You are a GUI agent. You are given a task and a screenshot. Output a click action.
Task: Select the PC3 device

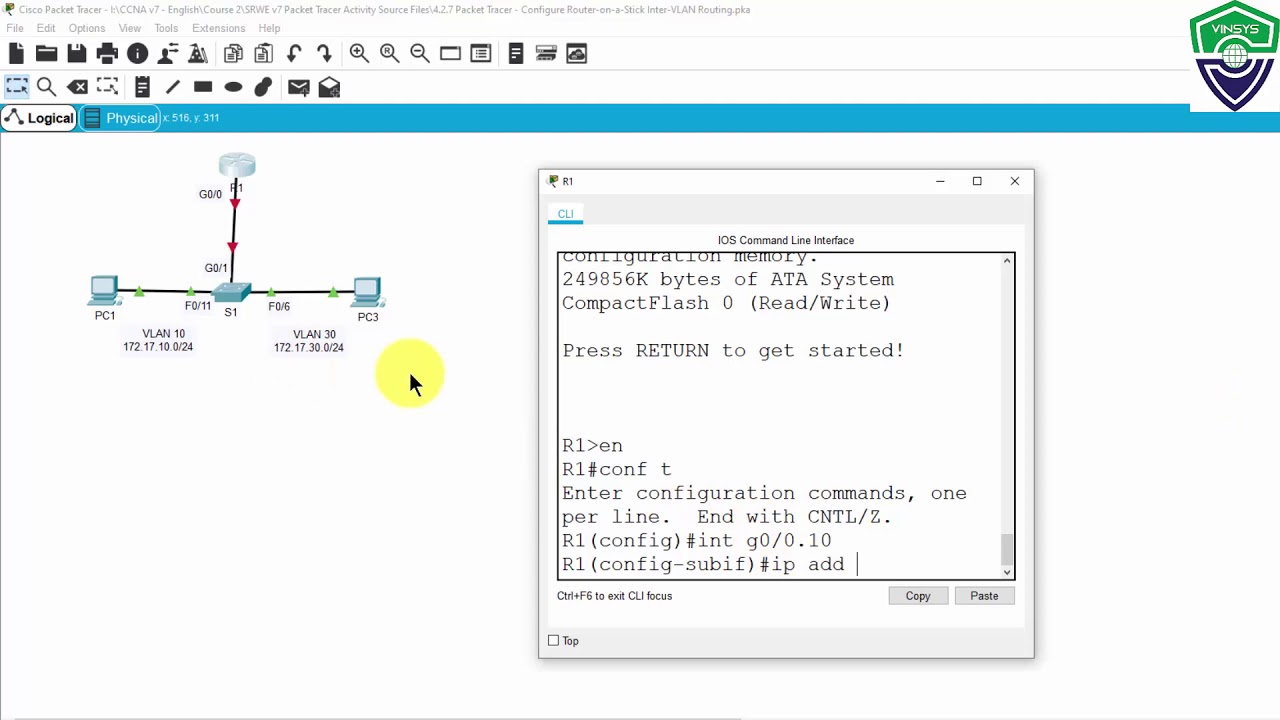367,292
